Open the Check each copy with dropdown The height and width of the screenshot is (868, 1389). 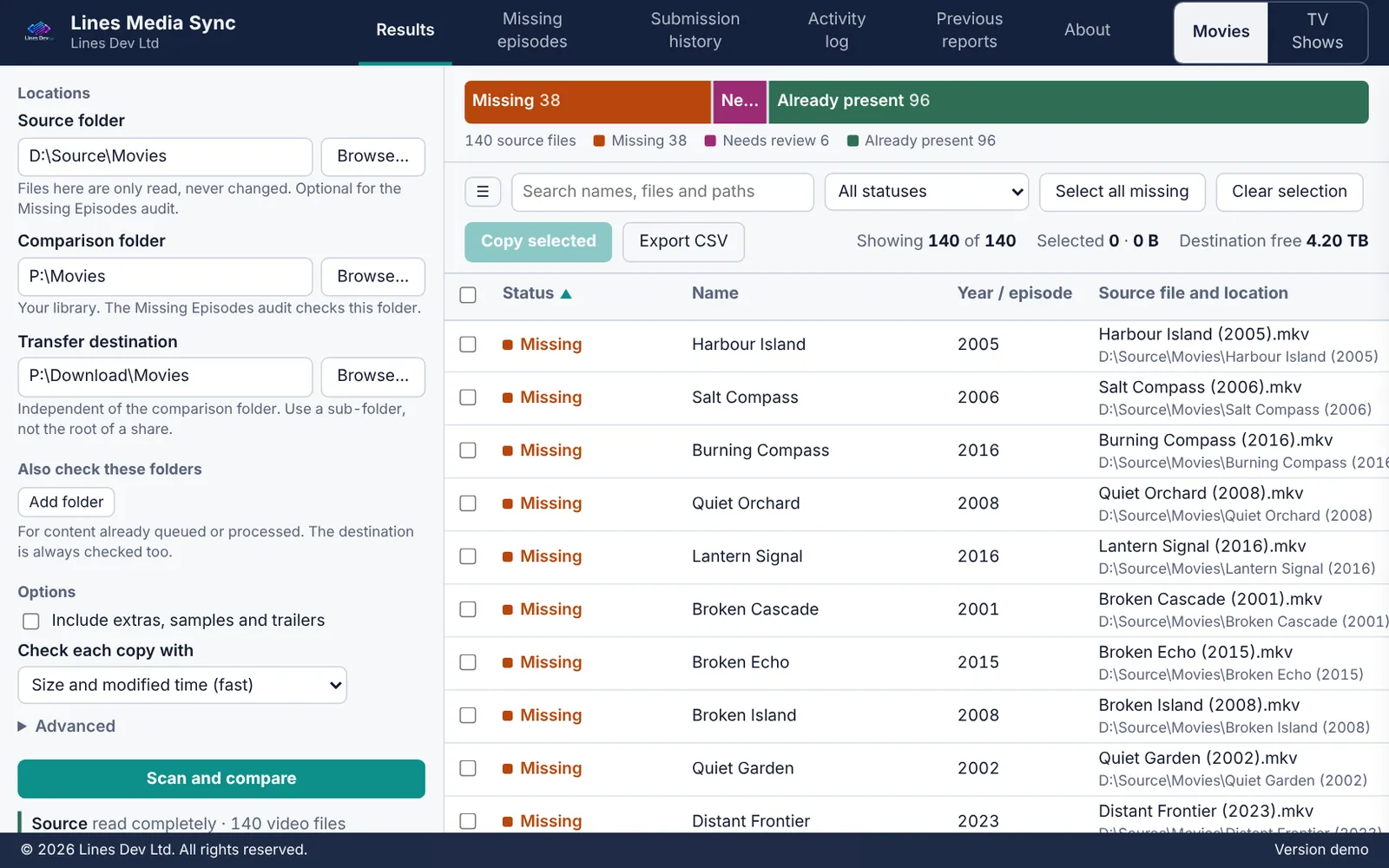(x=182, y=685)
